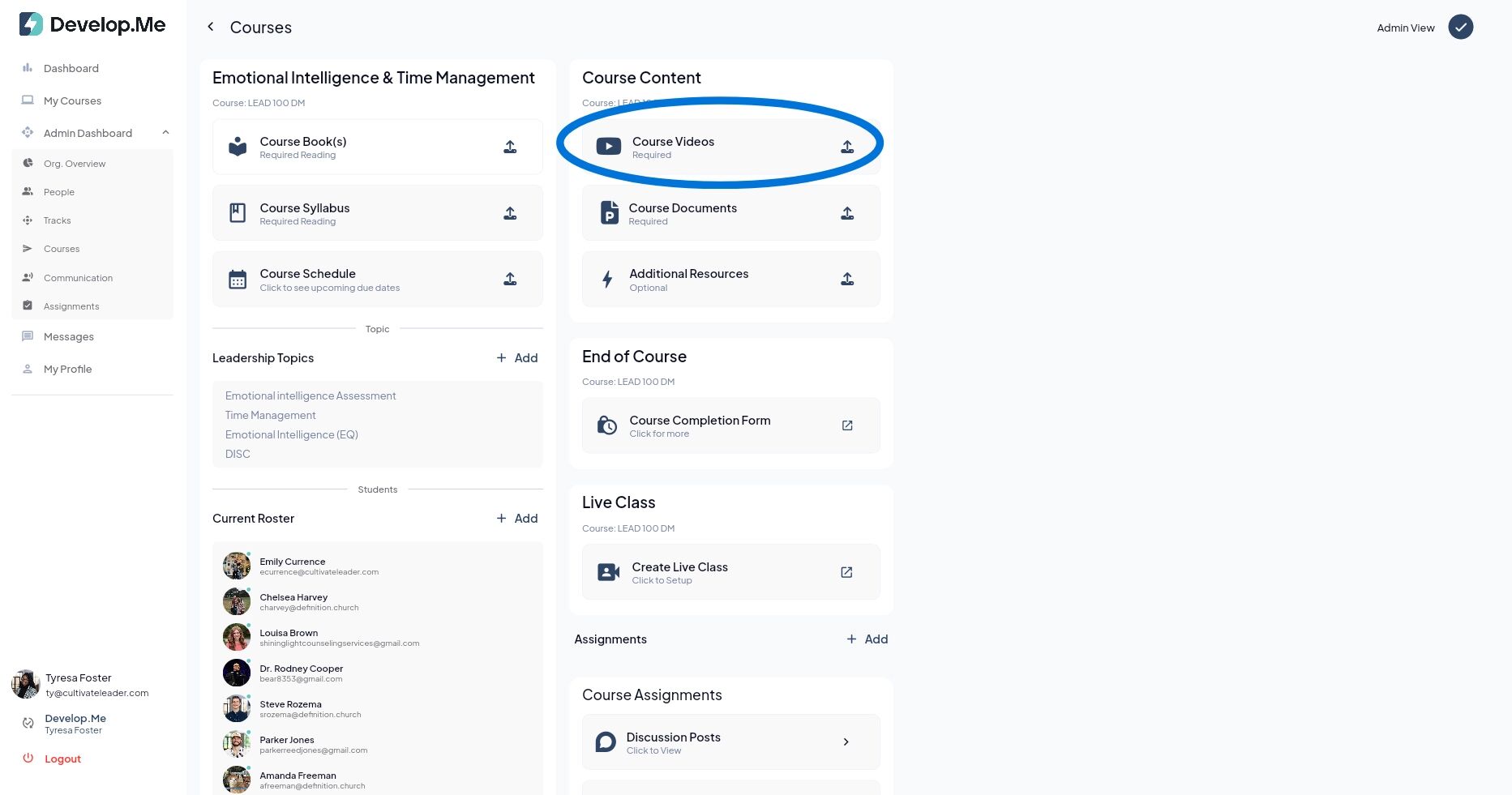Click the Course Syllabus upload icon
Image resolution: width=1512 pixels, height=795 pixels.
[x=510, y=213]
